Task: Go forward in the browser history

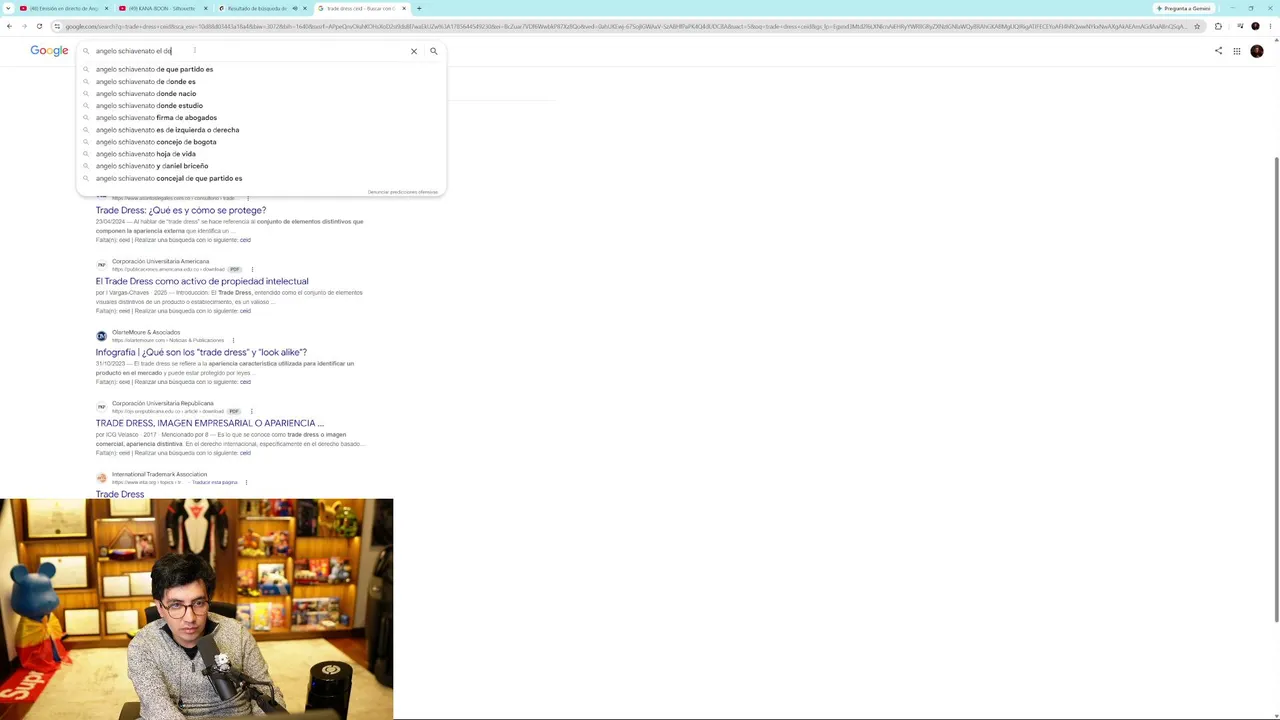Action: [x=24, y=26]
